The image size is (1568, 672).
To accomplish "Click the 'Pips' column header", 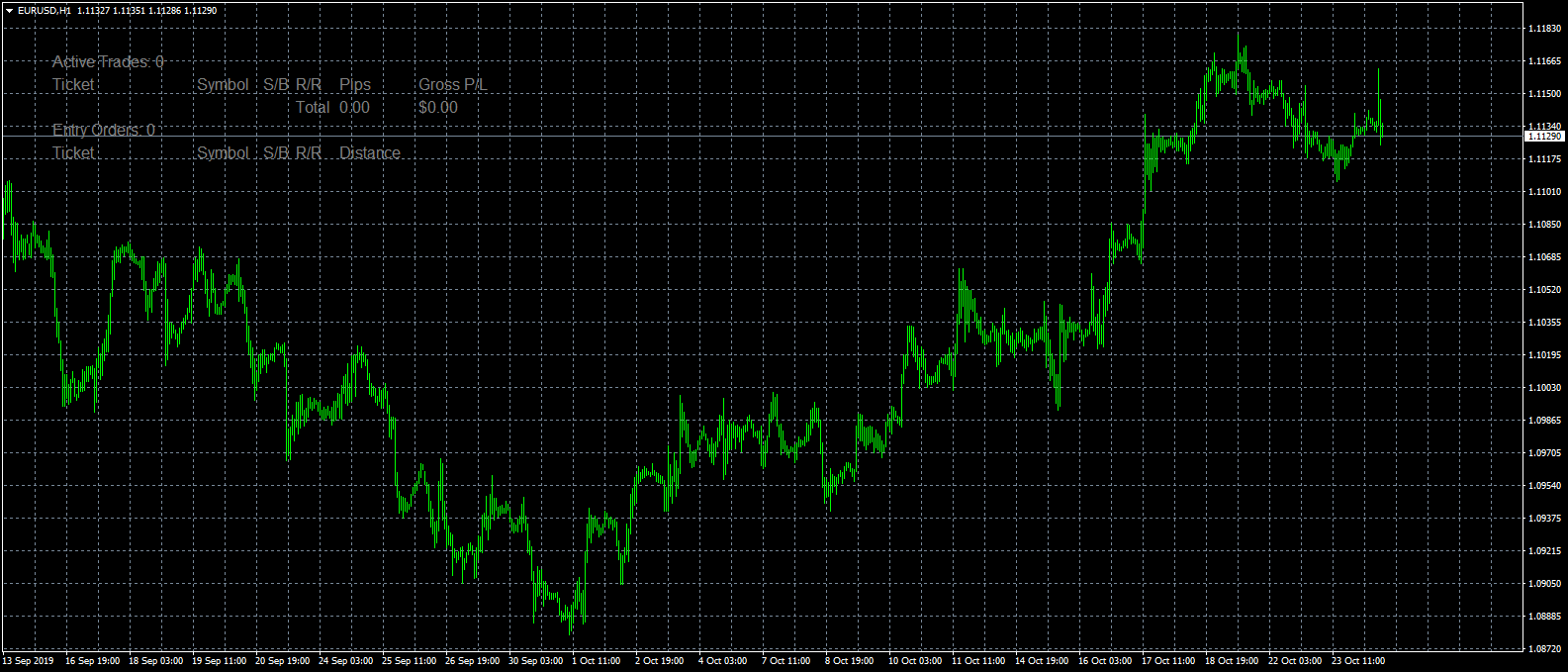I will point(355,85).
